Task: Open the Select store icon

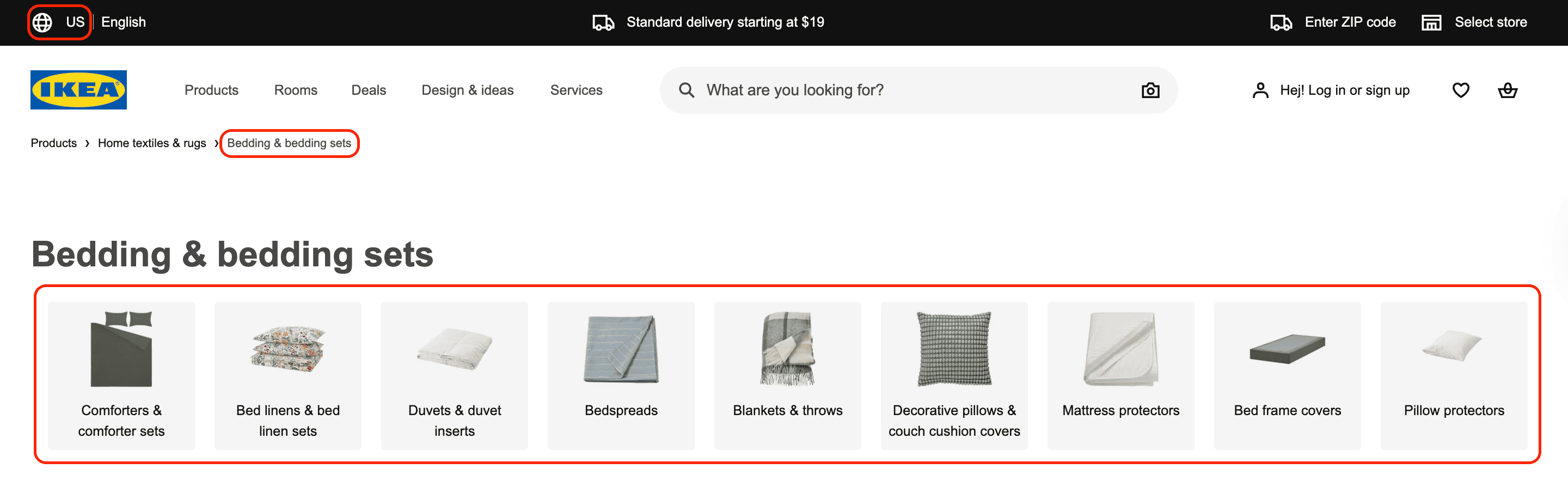Action: coord(1432,22)
